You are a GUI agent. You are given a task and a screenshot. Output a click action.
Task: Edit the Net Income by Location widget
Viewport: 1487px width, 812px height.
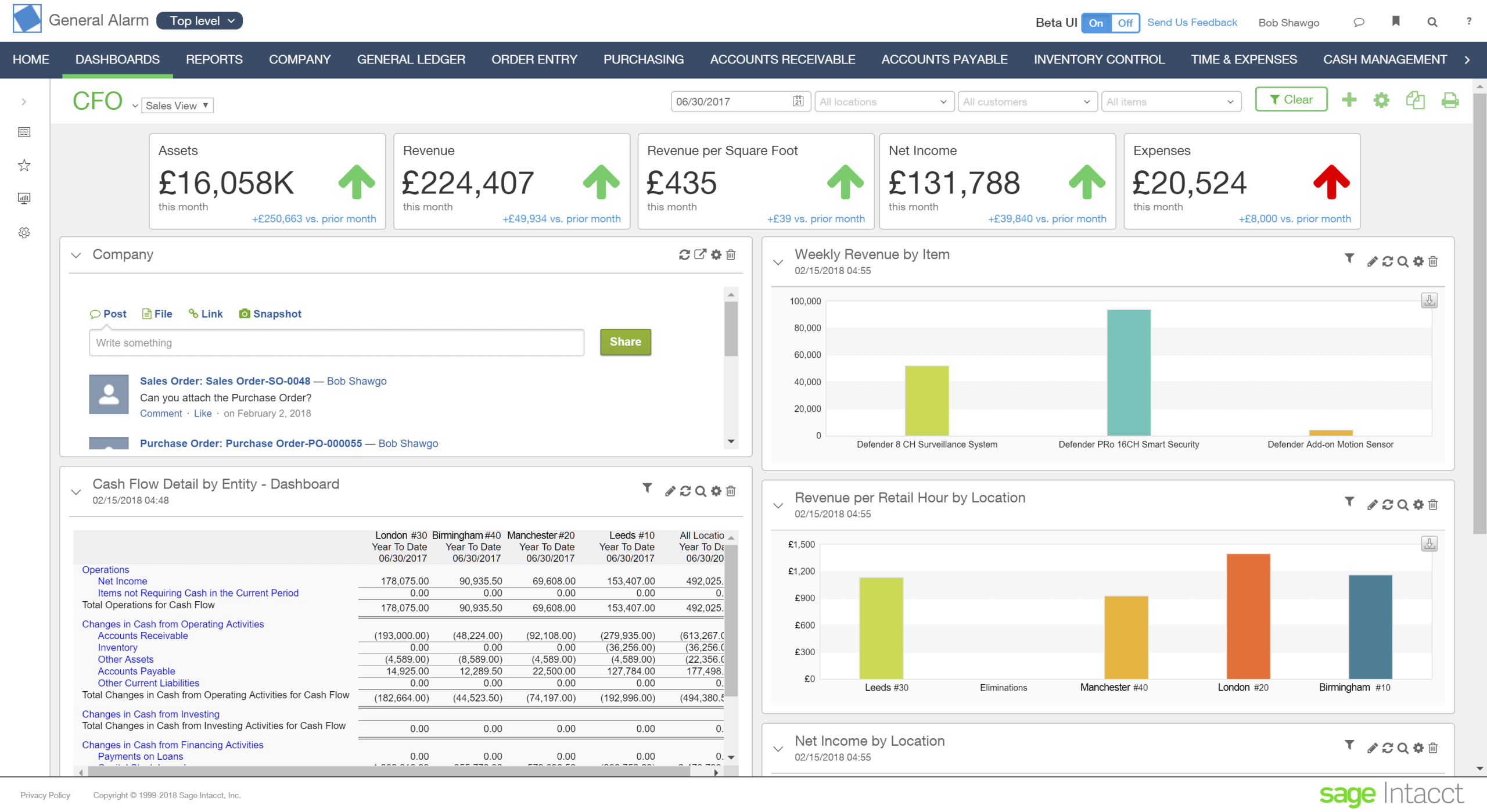click(x=1371, y=748)
